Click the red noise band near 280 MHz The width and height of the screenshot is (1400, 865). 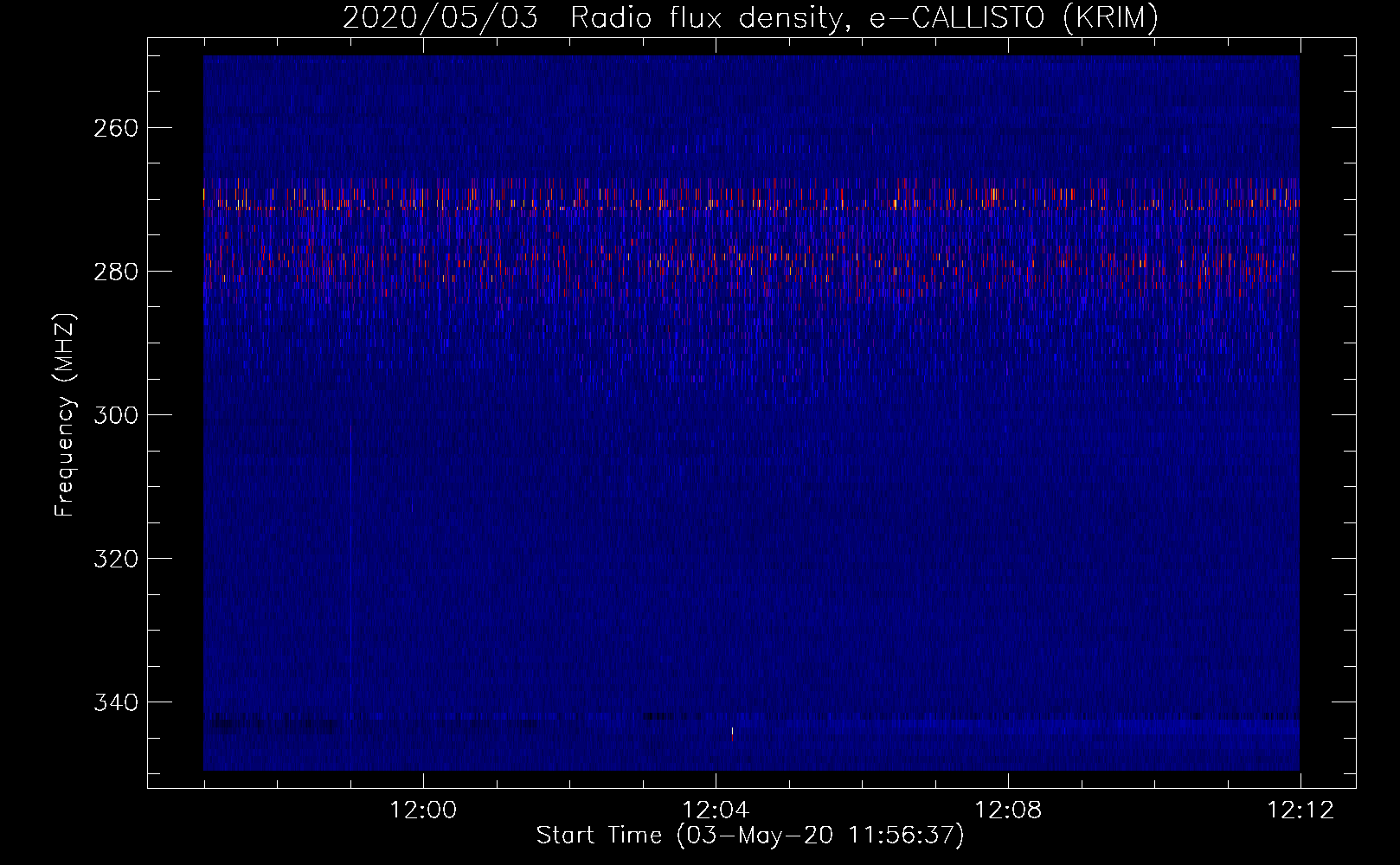[751, 262]
